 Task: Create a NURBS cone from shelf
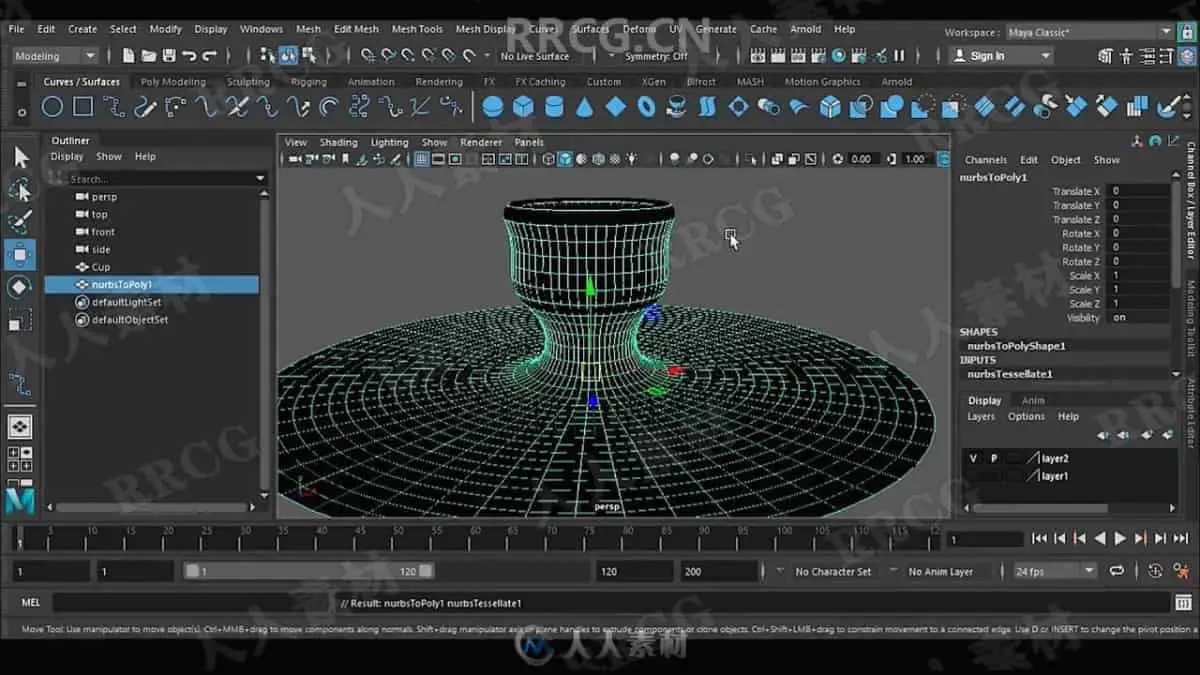pyautogui.click(x=585, y=106)
